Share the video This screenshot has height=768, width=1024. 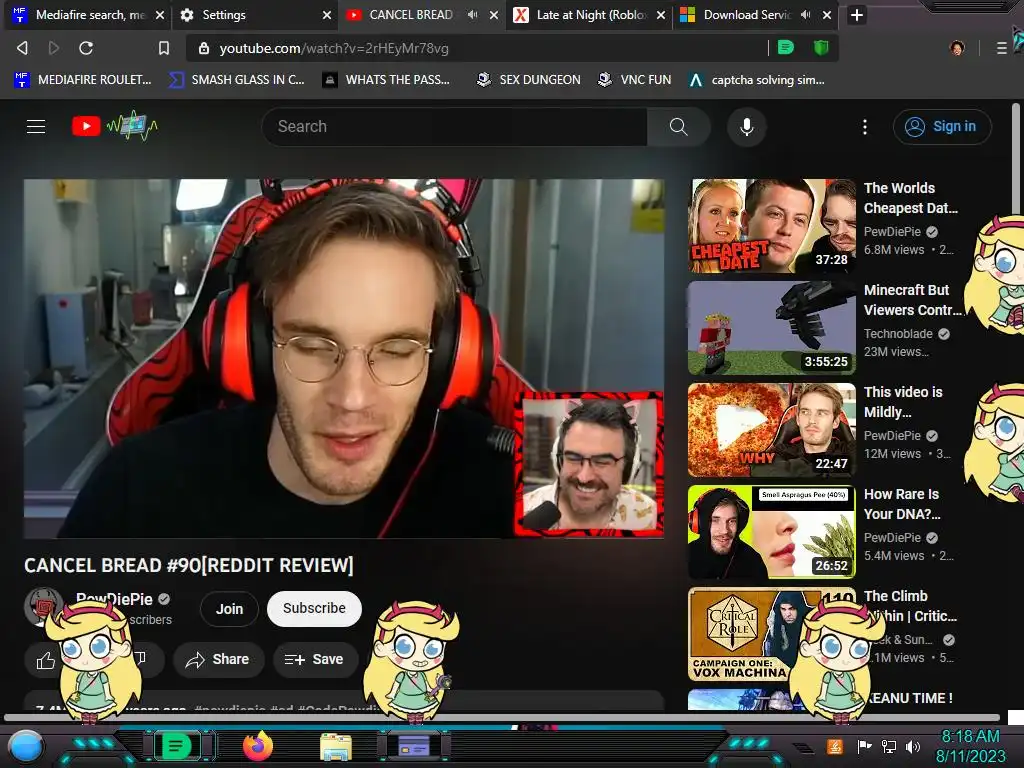tap(219, 660)
